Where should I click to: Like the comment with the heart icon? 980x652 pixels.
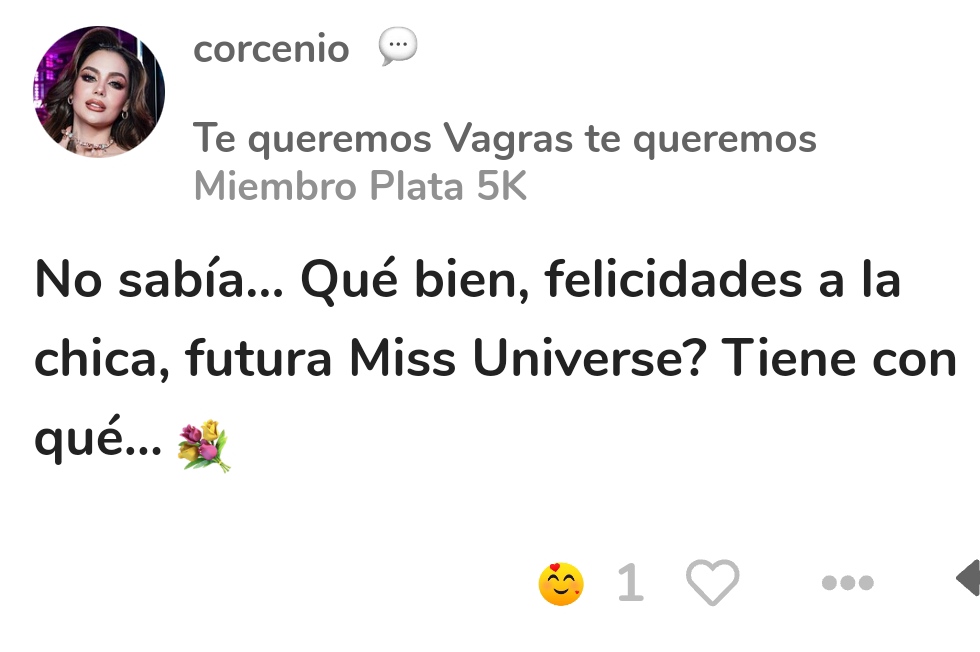coord(712,582)
